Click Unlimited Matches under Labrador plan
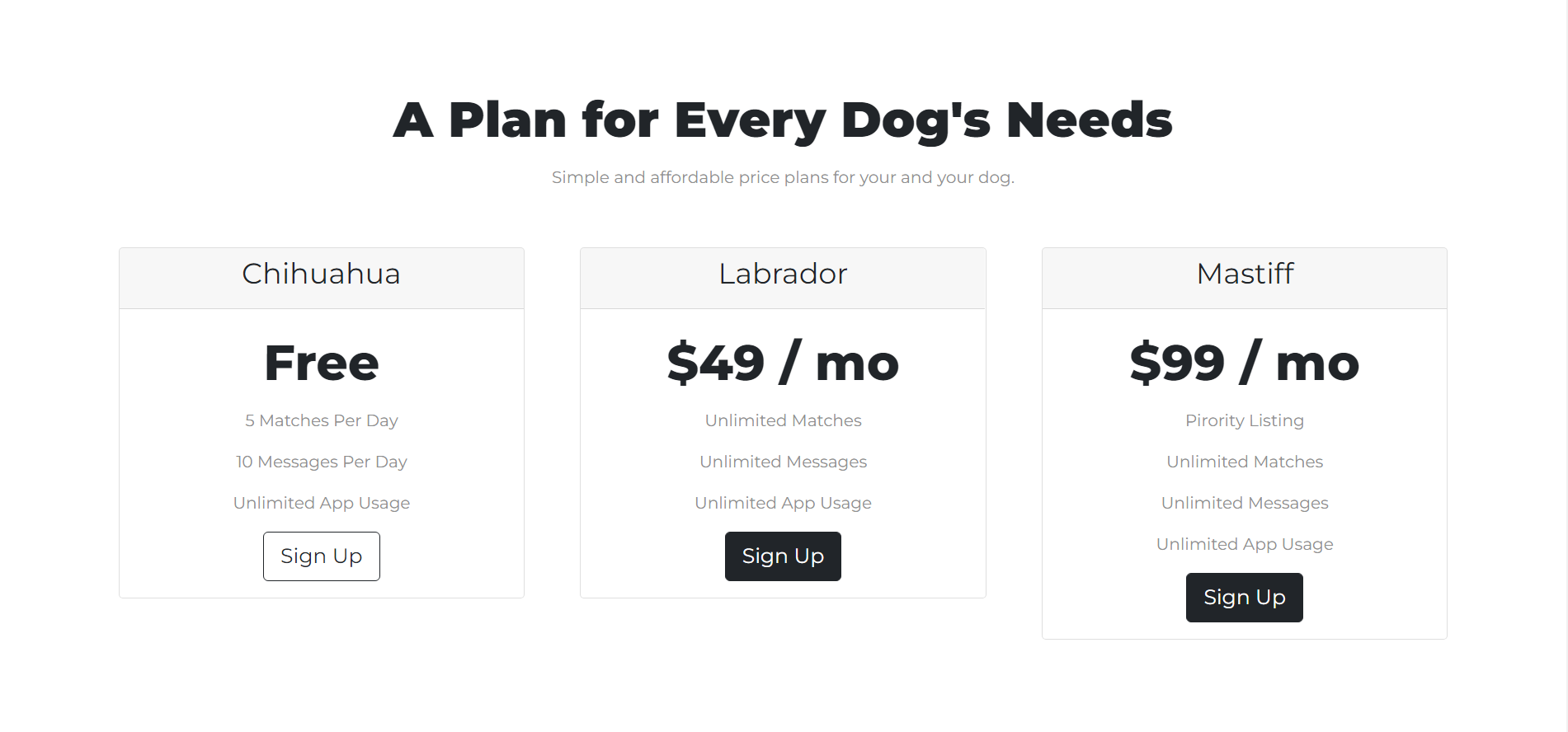 [x=782, y=420]
